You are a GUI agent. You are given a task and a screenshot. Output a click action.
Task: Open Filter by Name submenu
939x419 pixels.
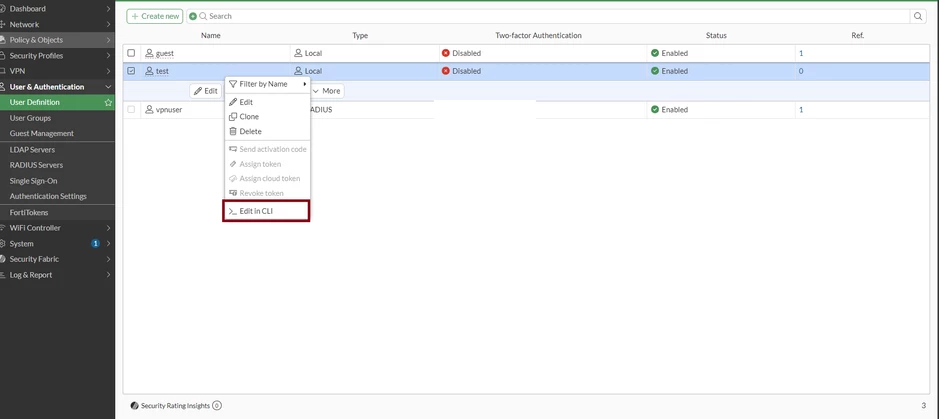(267, 84)
